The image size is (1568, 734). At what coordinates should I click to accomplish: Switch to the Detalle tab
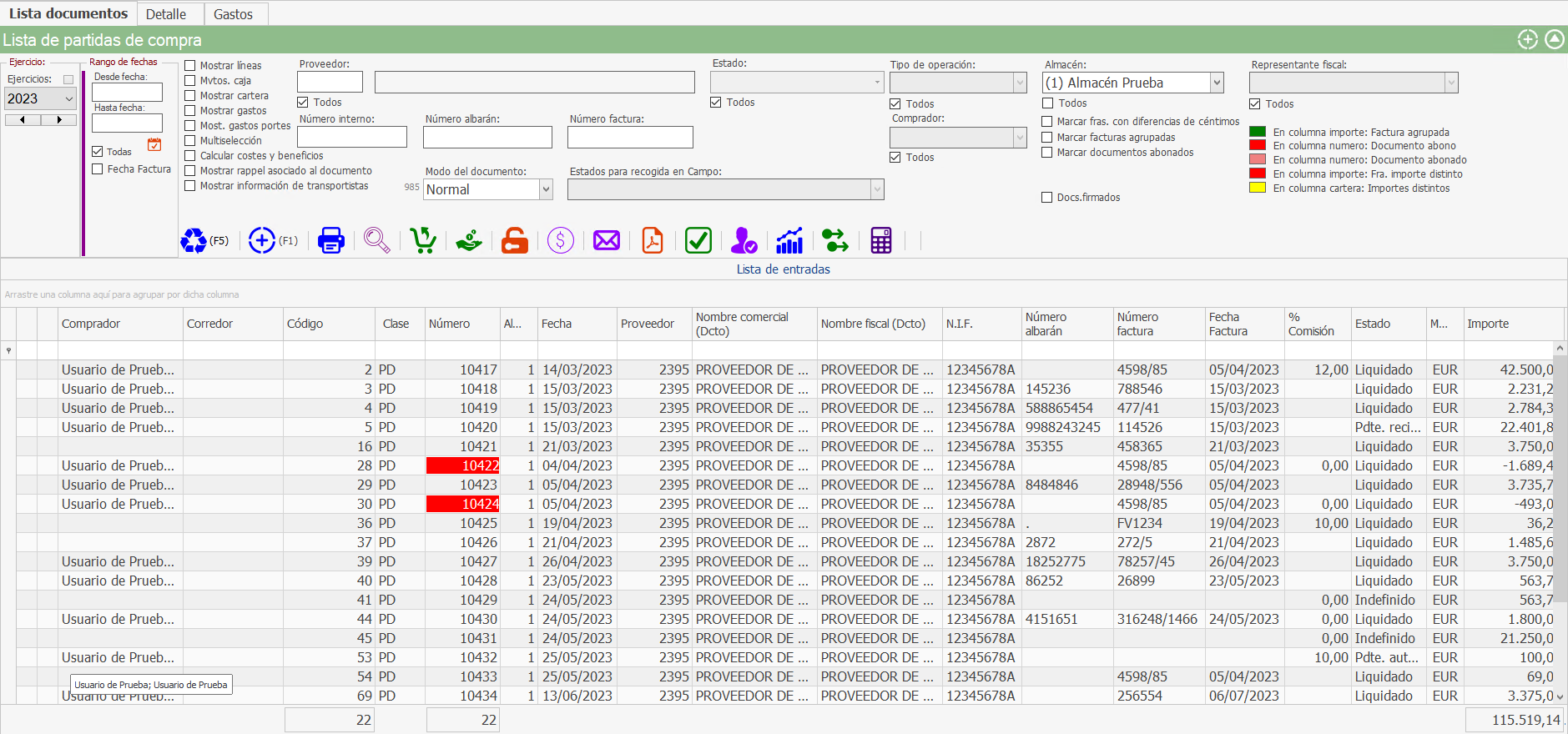pyautogui.click(x=165, y=14)
